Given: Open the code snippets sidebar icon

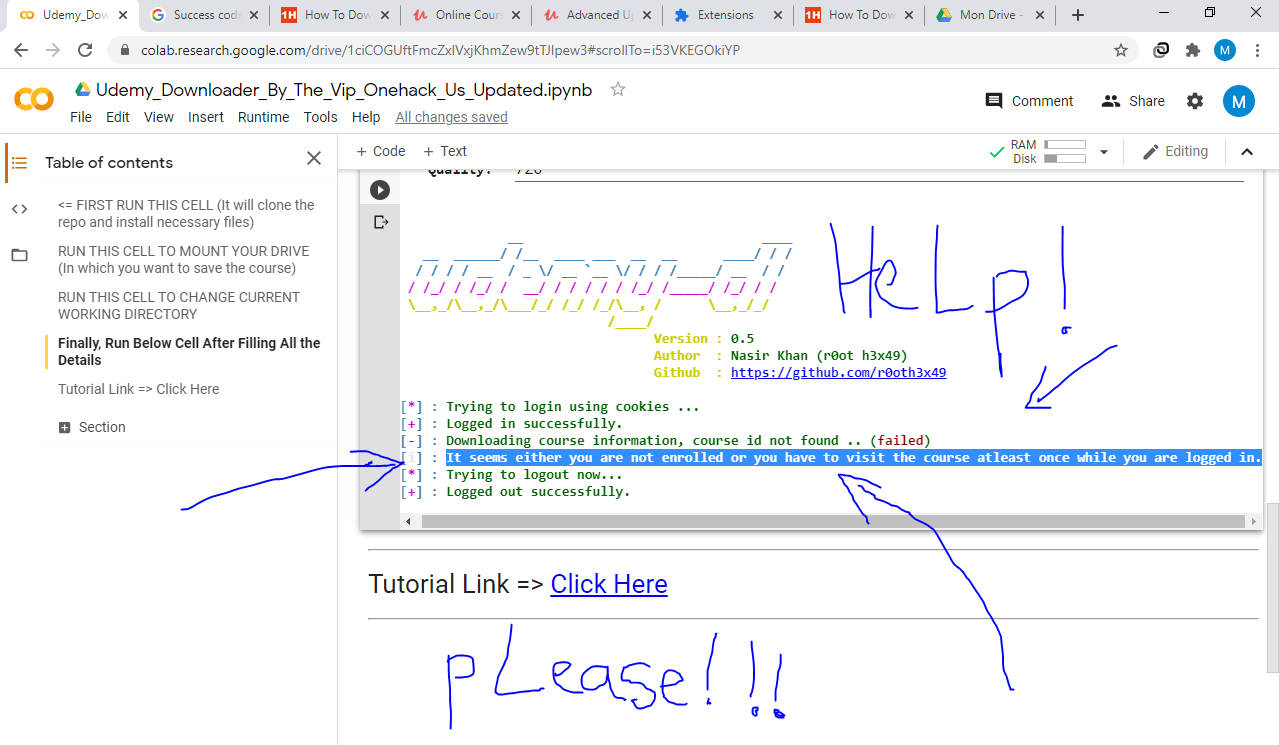Looking at the screenshot, I should pos(19,209).
